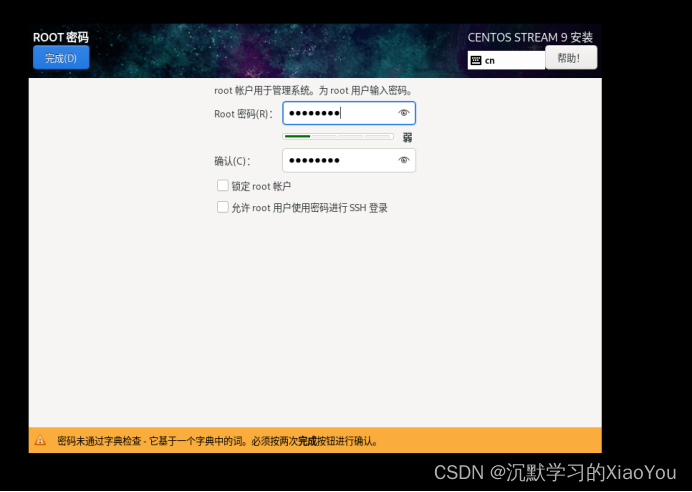Click the keyboard icon beside cn
This screenshot has height=492, width=692.
pos(476,60)
